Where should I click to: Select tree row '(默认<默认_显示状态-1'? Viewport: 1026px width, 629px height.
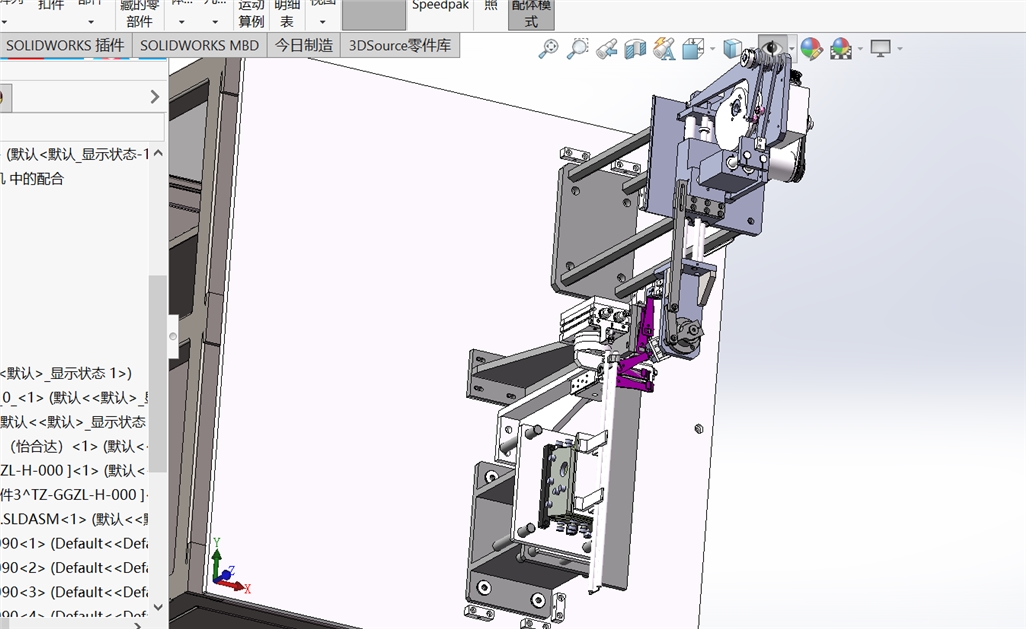75,154
